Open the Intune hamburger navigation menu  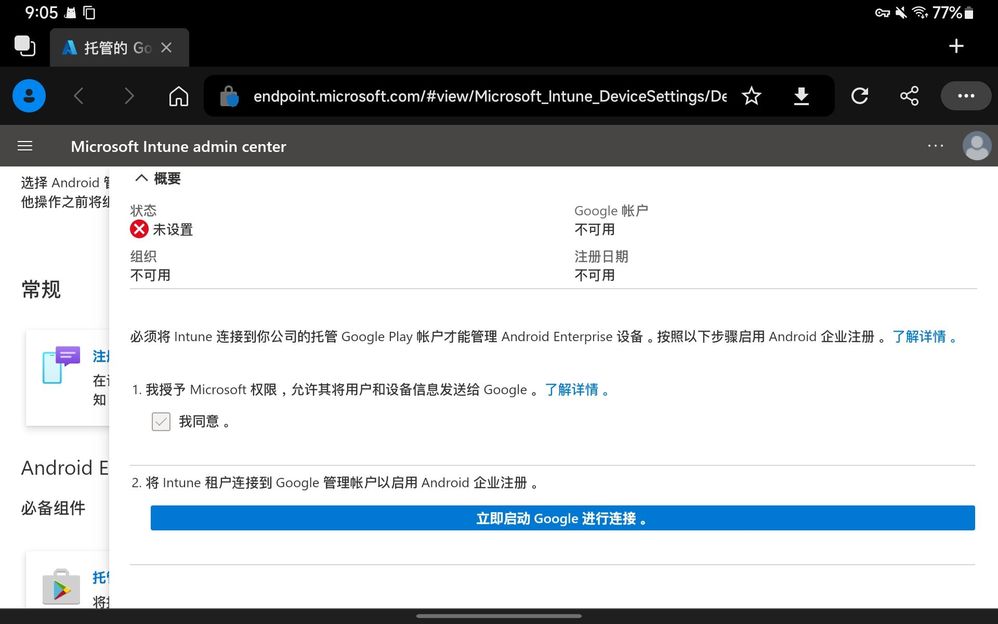point(25,146)
